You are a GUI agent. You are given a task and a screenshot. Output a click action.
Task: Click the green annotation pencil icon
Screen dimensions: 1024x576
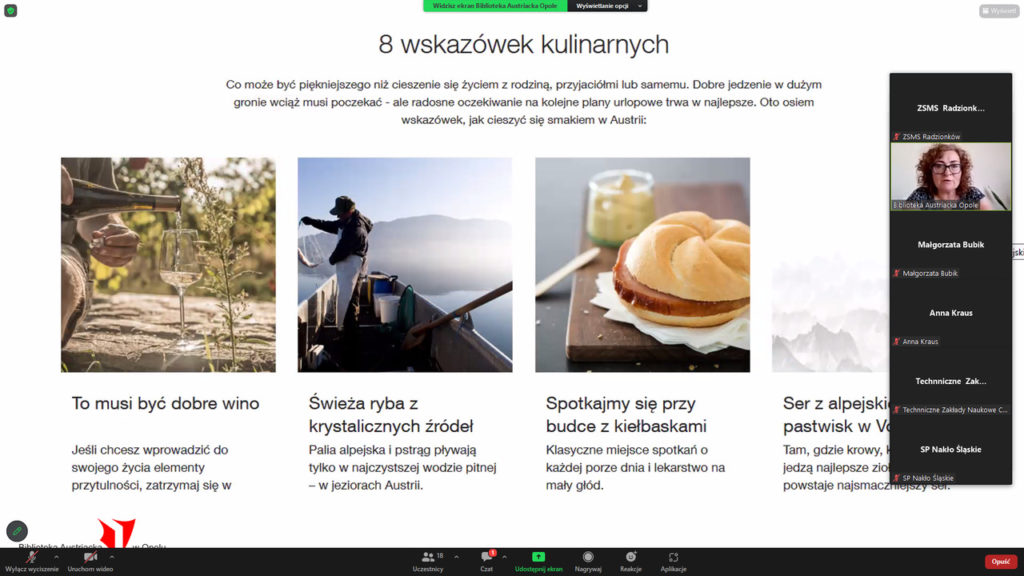click(17, 531)
